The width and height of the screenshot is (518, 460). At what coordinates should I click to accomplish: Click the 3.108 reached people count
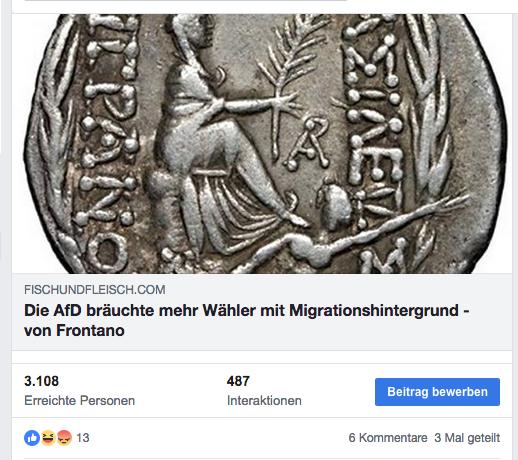pos(41,381)
